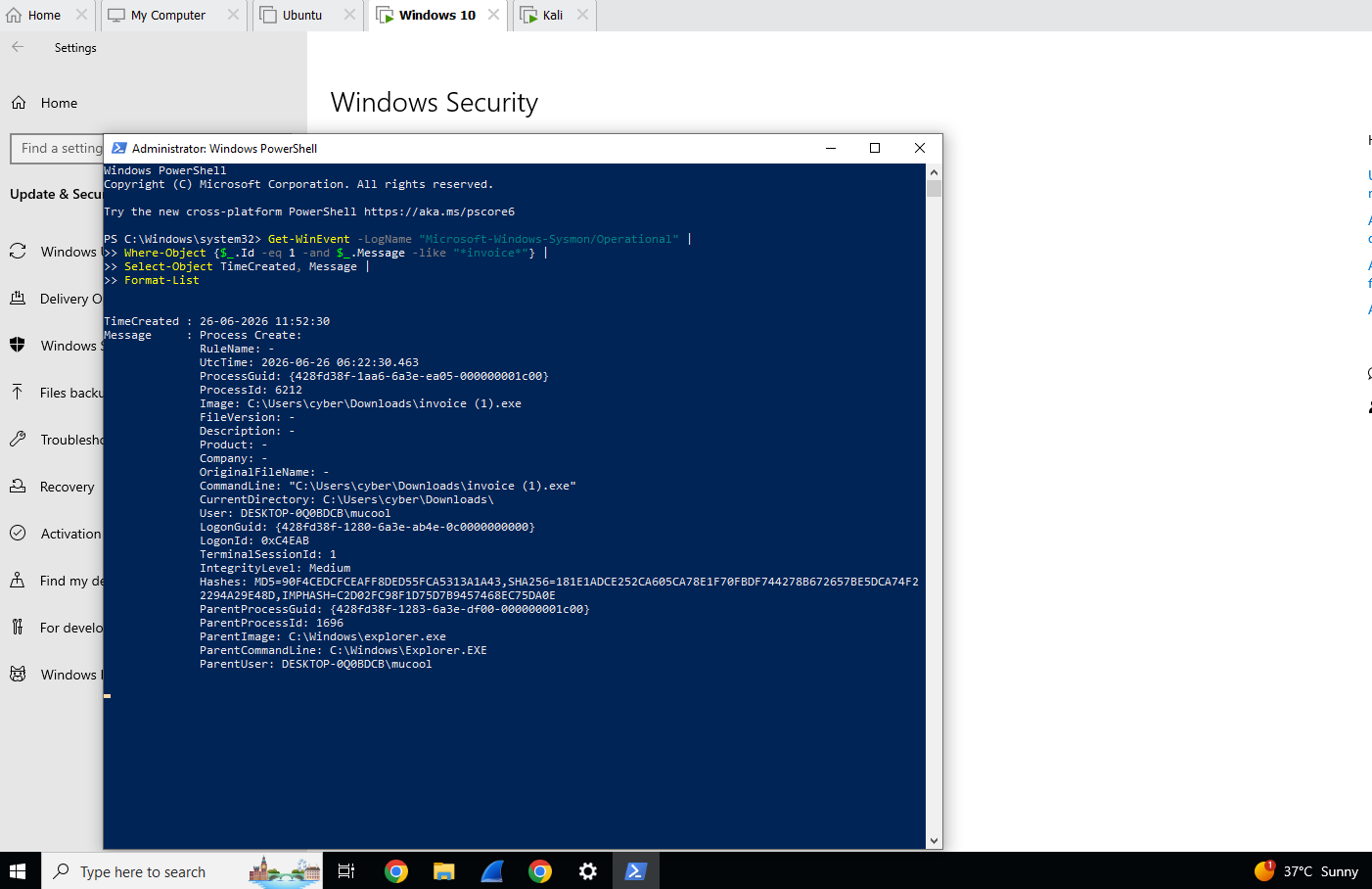This screenshot has height=889, width=1372.
Task: Open Wireshark shark-fin icon on taskbar
Action: 492,871
